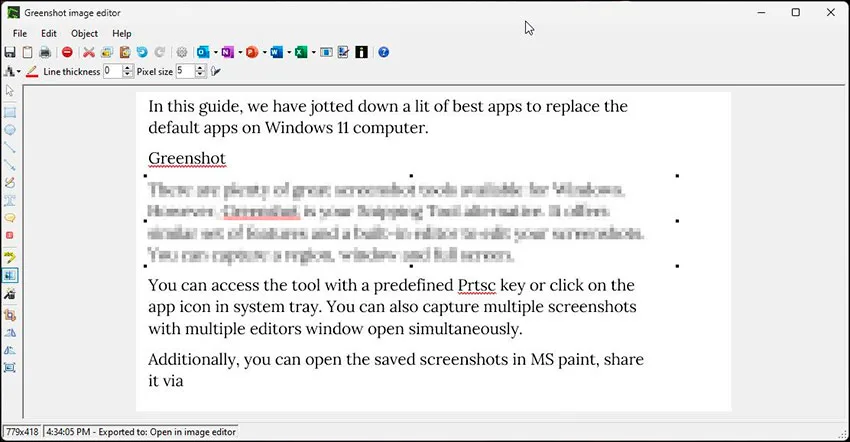
Task: Undo the last edit with blue arrow
Action: coord(142,52)
